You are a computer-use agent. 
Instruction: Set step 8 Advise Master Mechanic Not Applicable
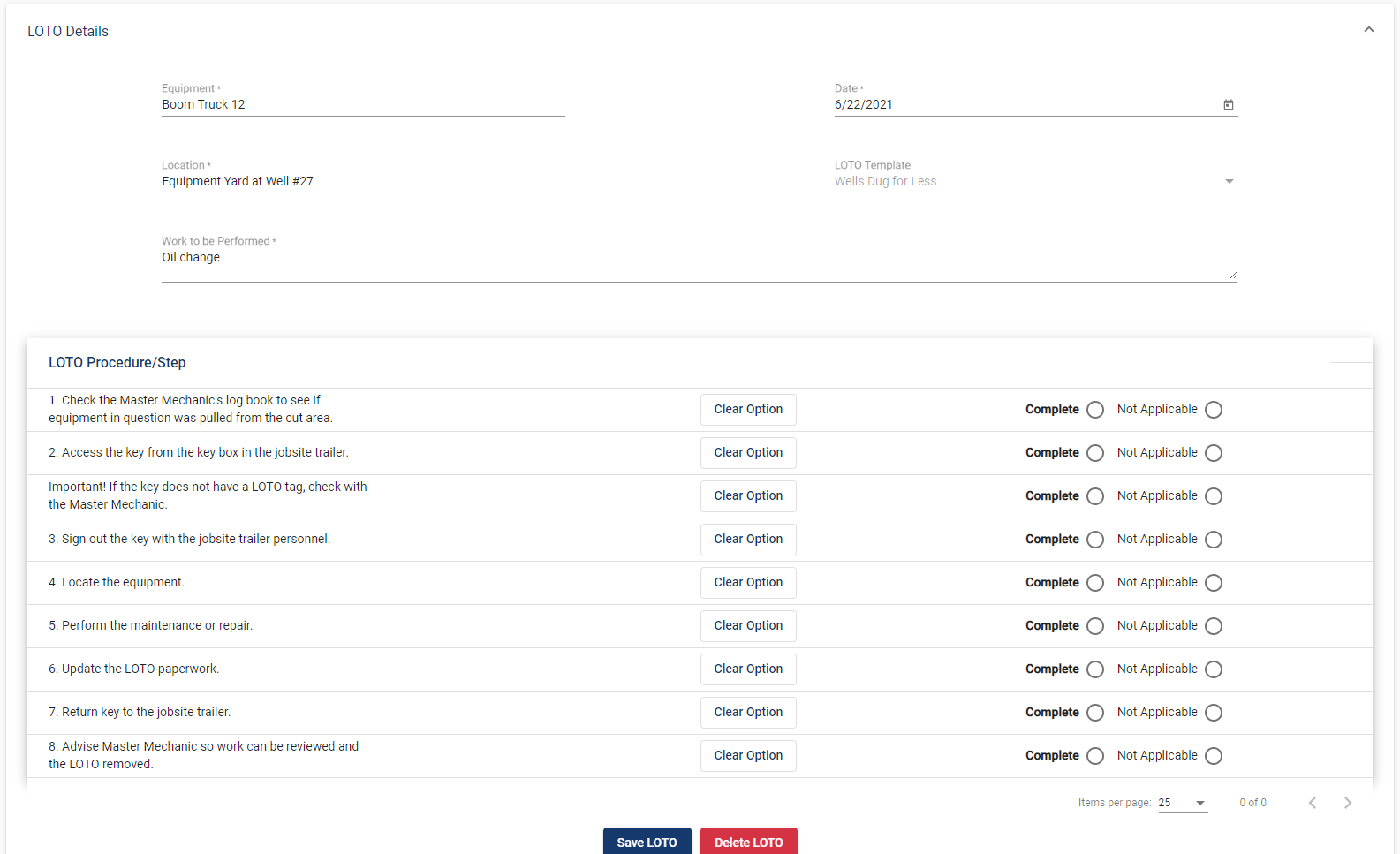coord(1214,756)
